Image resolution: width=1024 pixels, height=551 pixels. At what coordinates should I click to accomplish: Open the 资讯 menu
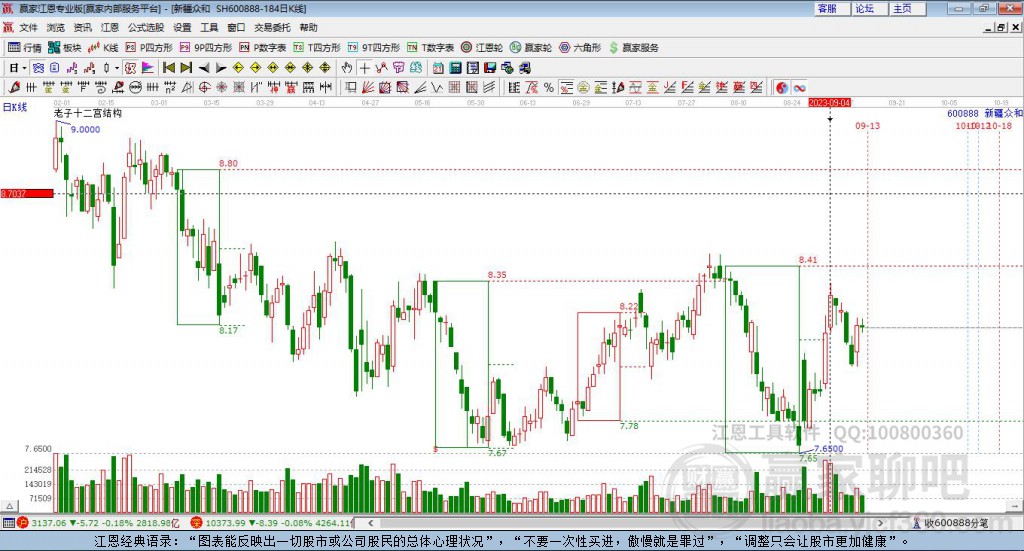(x=82, y=27)
